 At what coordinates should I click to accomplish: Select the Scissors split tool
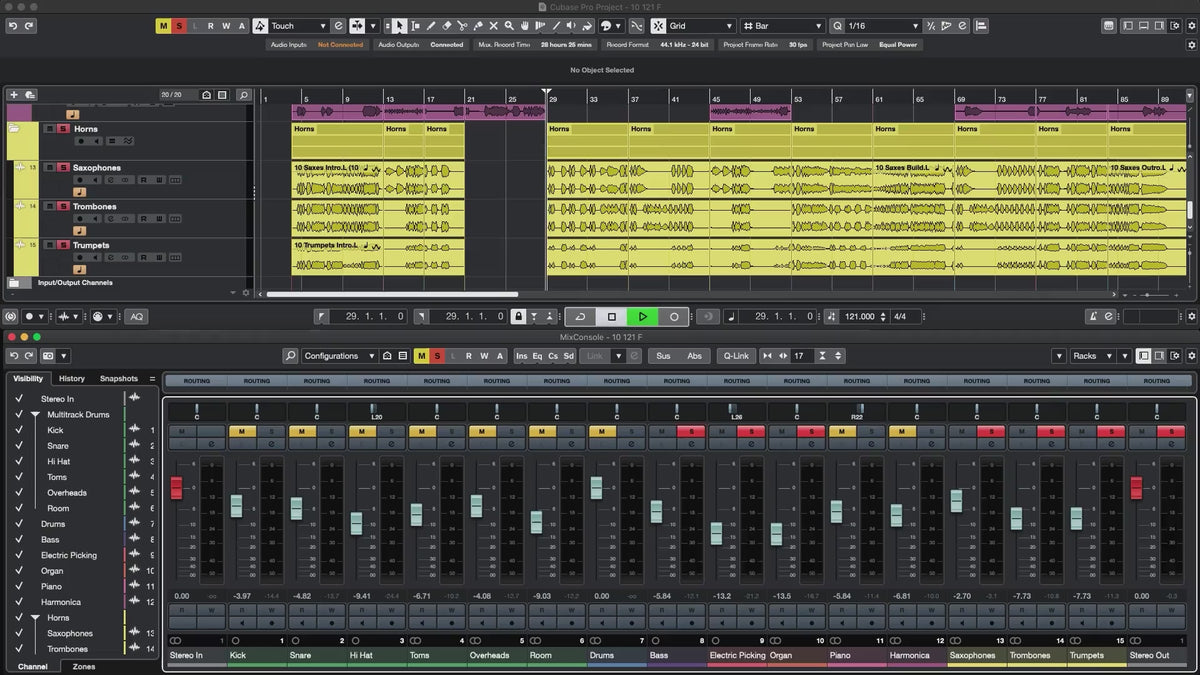click(x=462, y=26)
